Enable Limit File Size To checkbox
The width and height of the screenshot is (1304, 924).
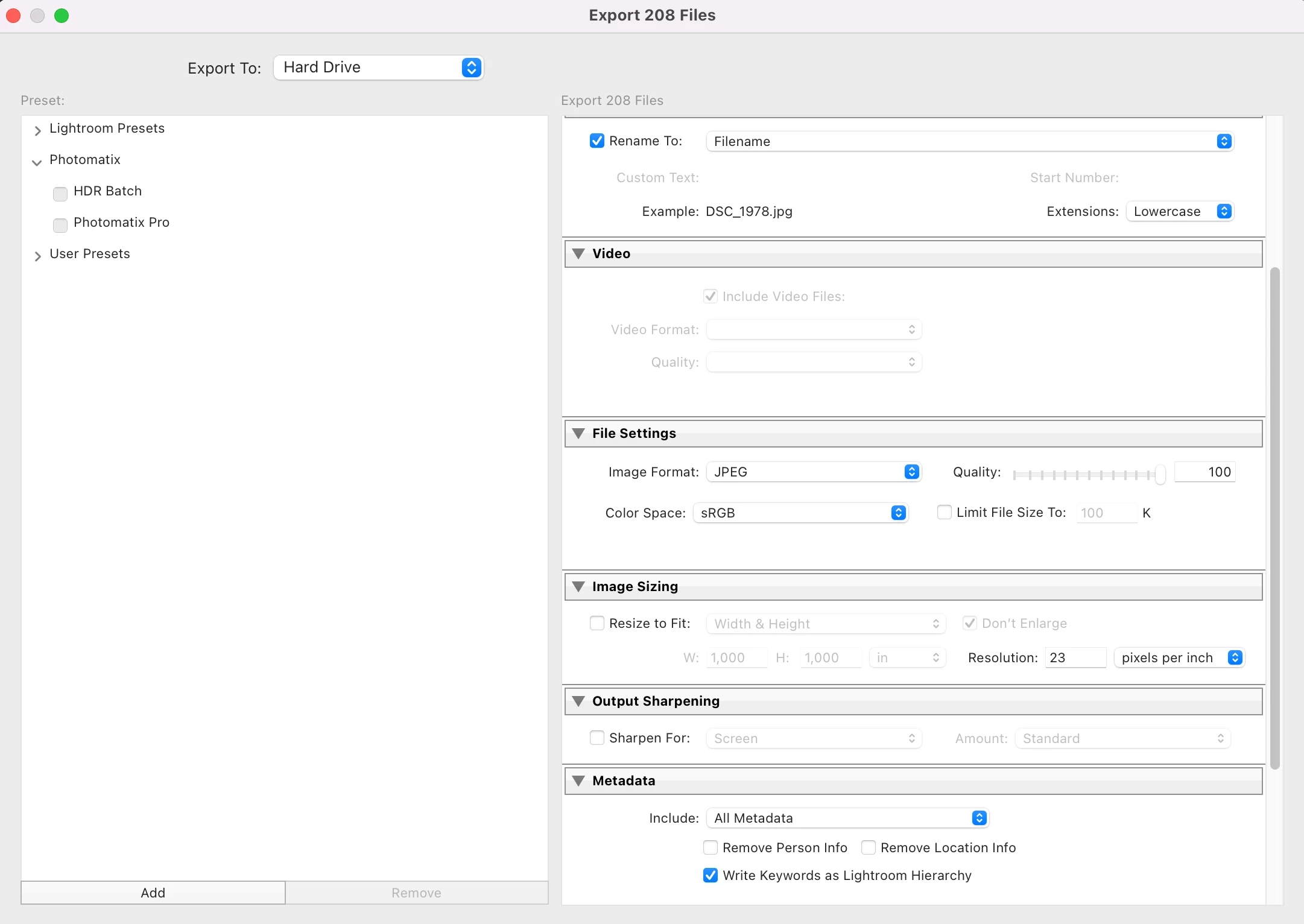(944, 513)
